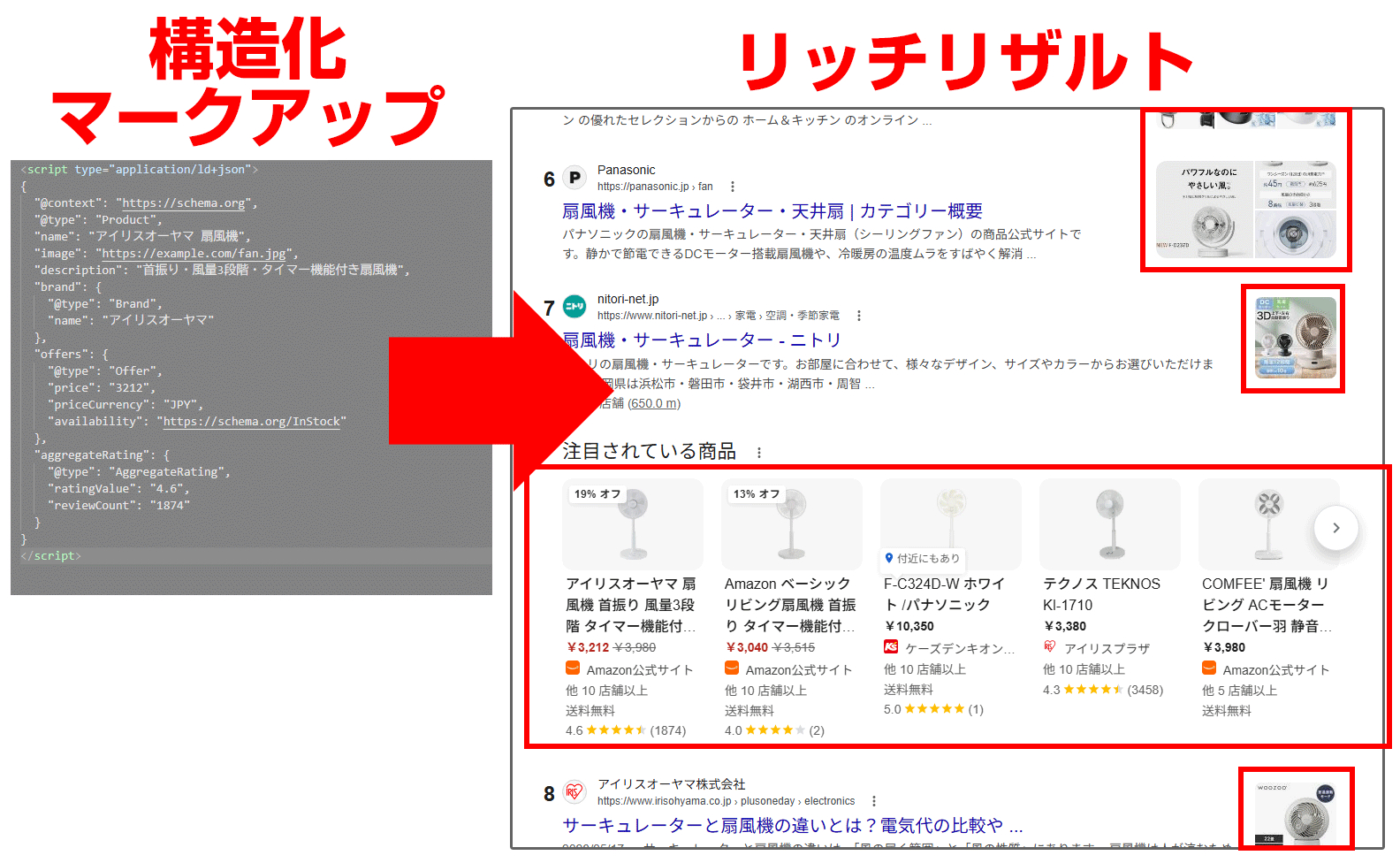Click アイリスオーヤマ株式会社 site name
Image resolution: width=1400 pixels, height=863 pixels.
pos(672,784)
